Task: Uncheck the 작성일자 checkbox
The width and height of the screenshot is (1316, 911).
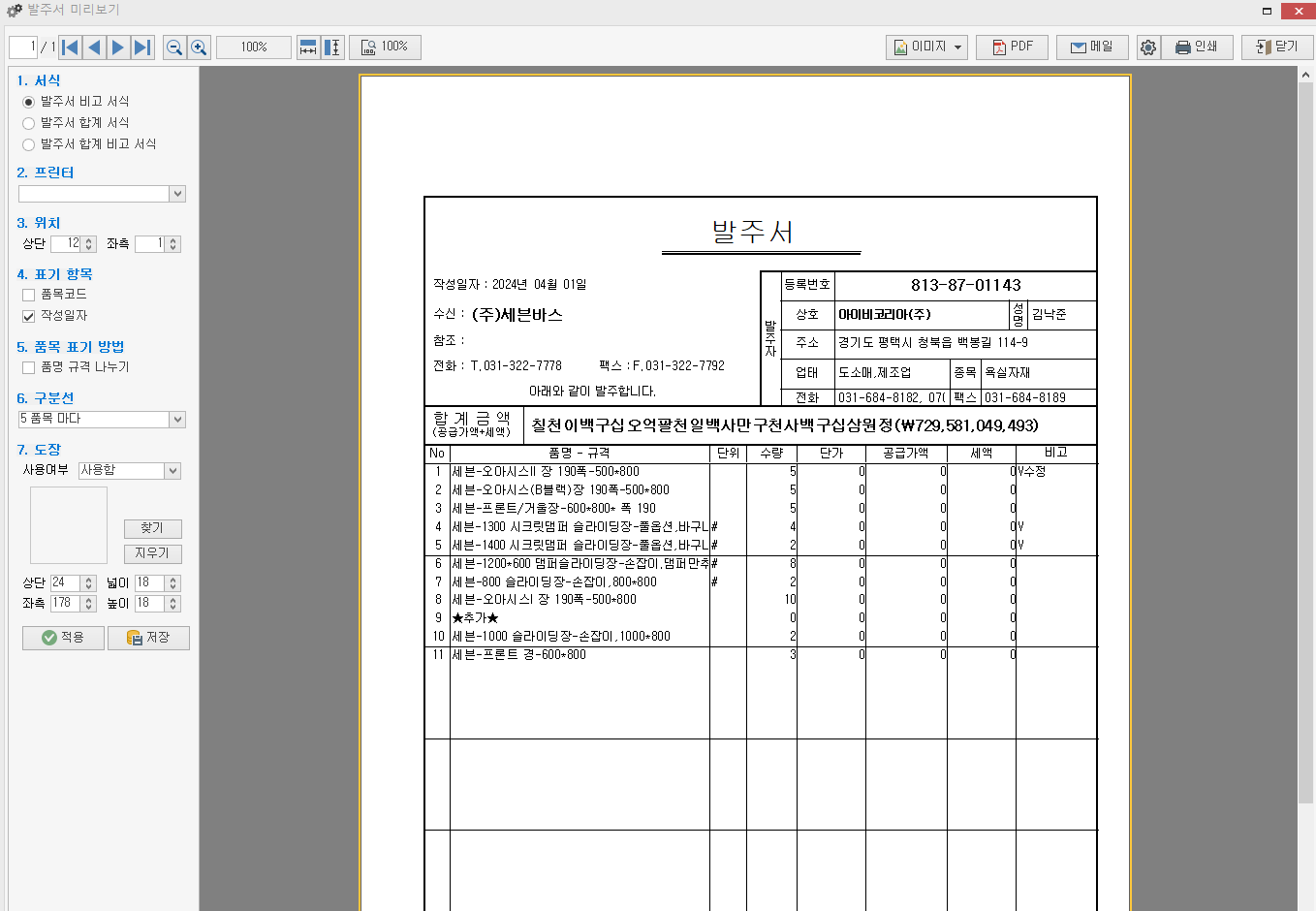Action: point(28,316)
